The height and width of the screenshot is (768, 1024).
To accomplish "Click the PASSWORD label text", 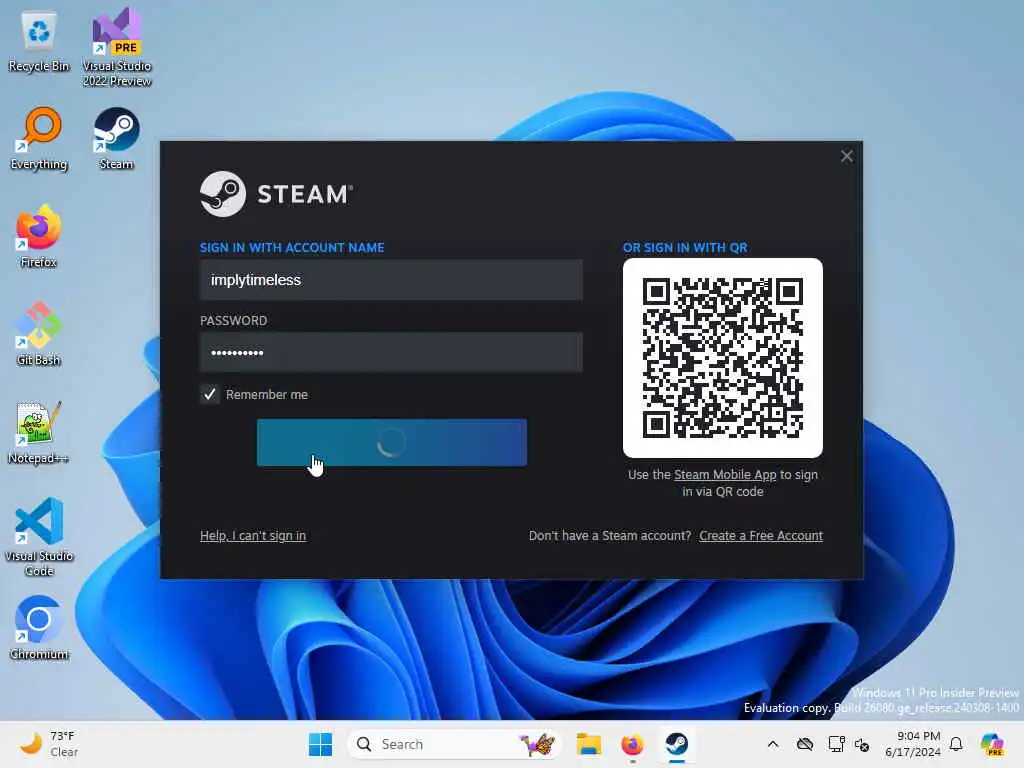I will 233,321.
